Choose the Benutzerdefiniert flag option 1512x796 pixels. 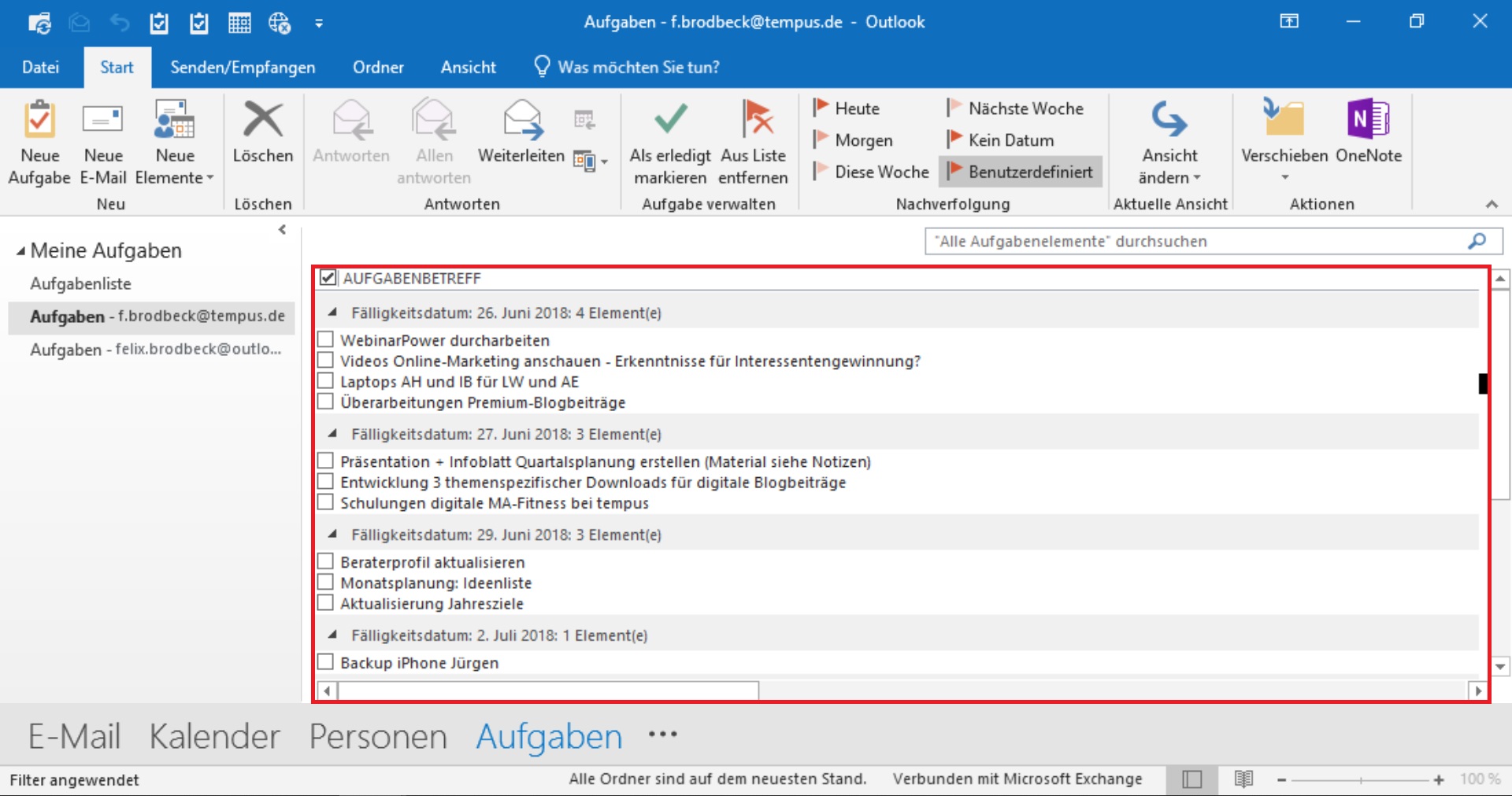click(x=1020, y=171)
